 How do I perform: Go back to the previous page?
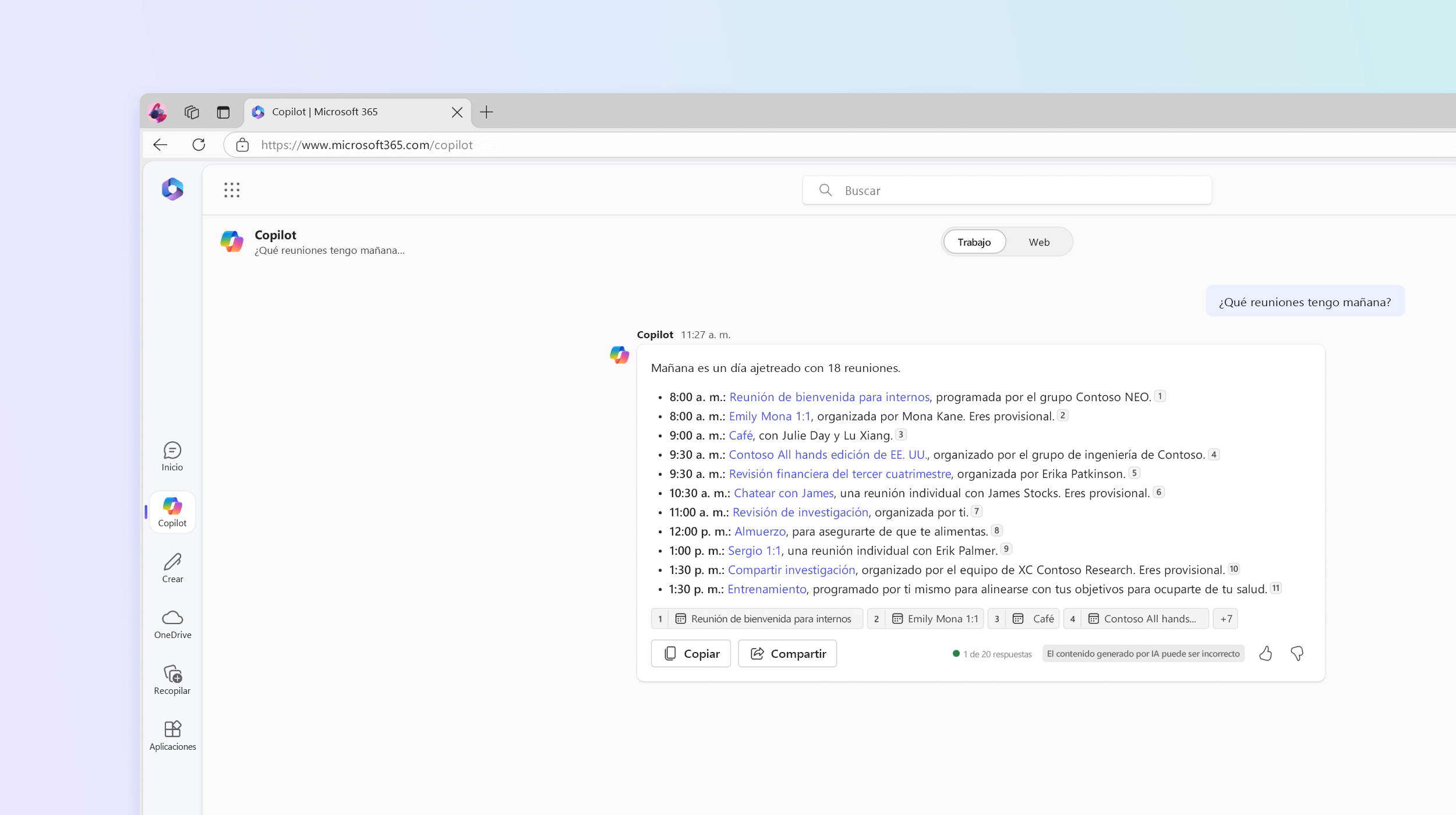pos(160,144)
